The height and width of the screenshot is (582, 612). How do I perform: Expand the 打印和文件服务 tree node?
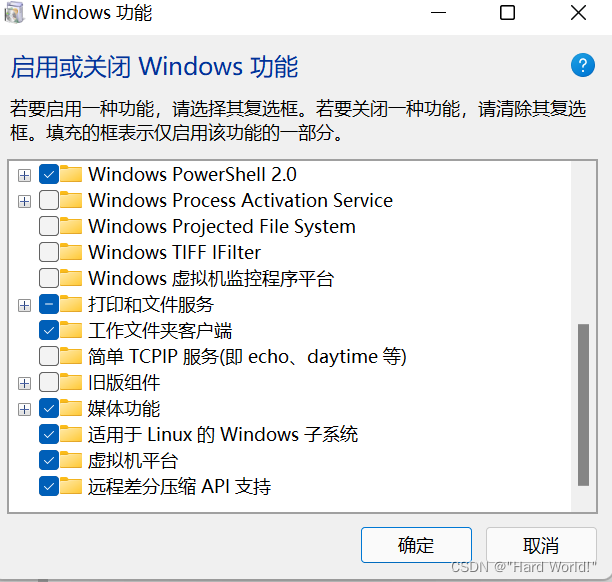click(x=25, y=304)
